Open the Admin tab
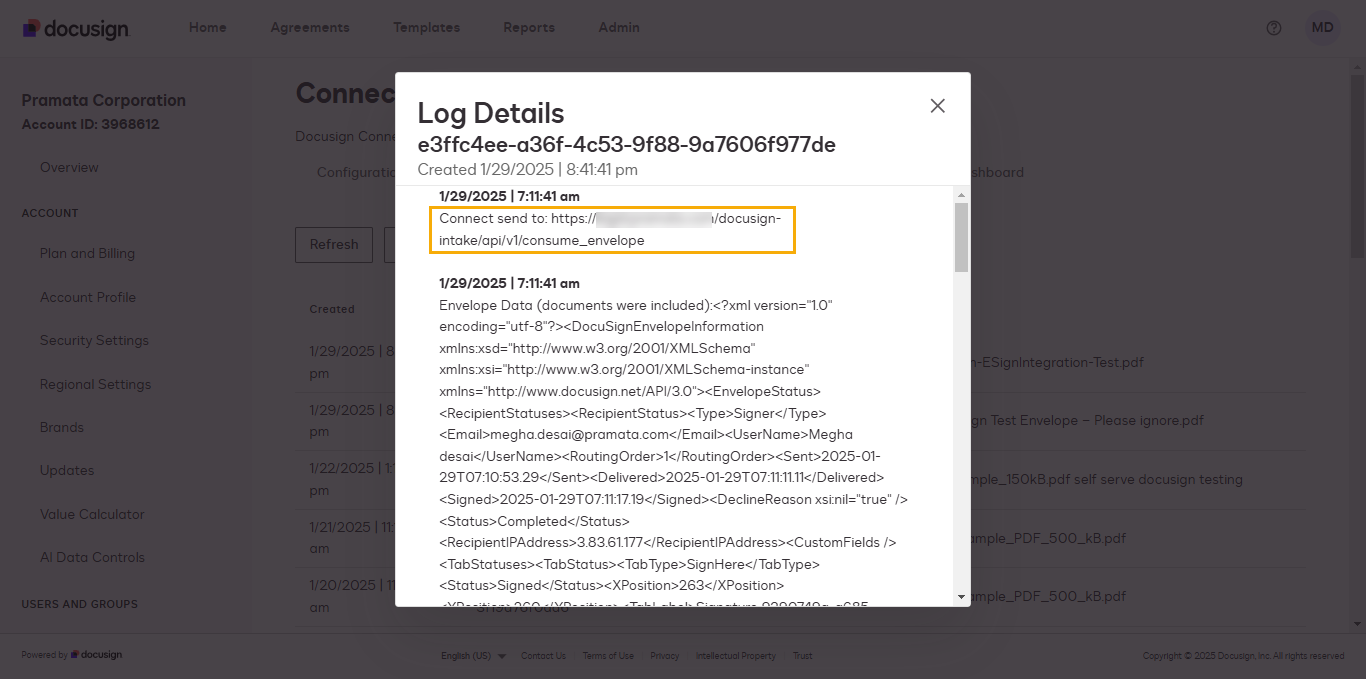Image resolution: width=1366 pixels, height=679 pixels. [619, 28]
